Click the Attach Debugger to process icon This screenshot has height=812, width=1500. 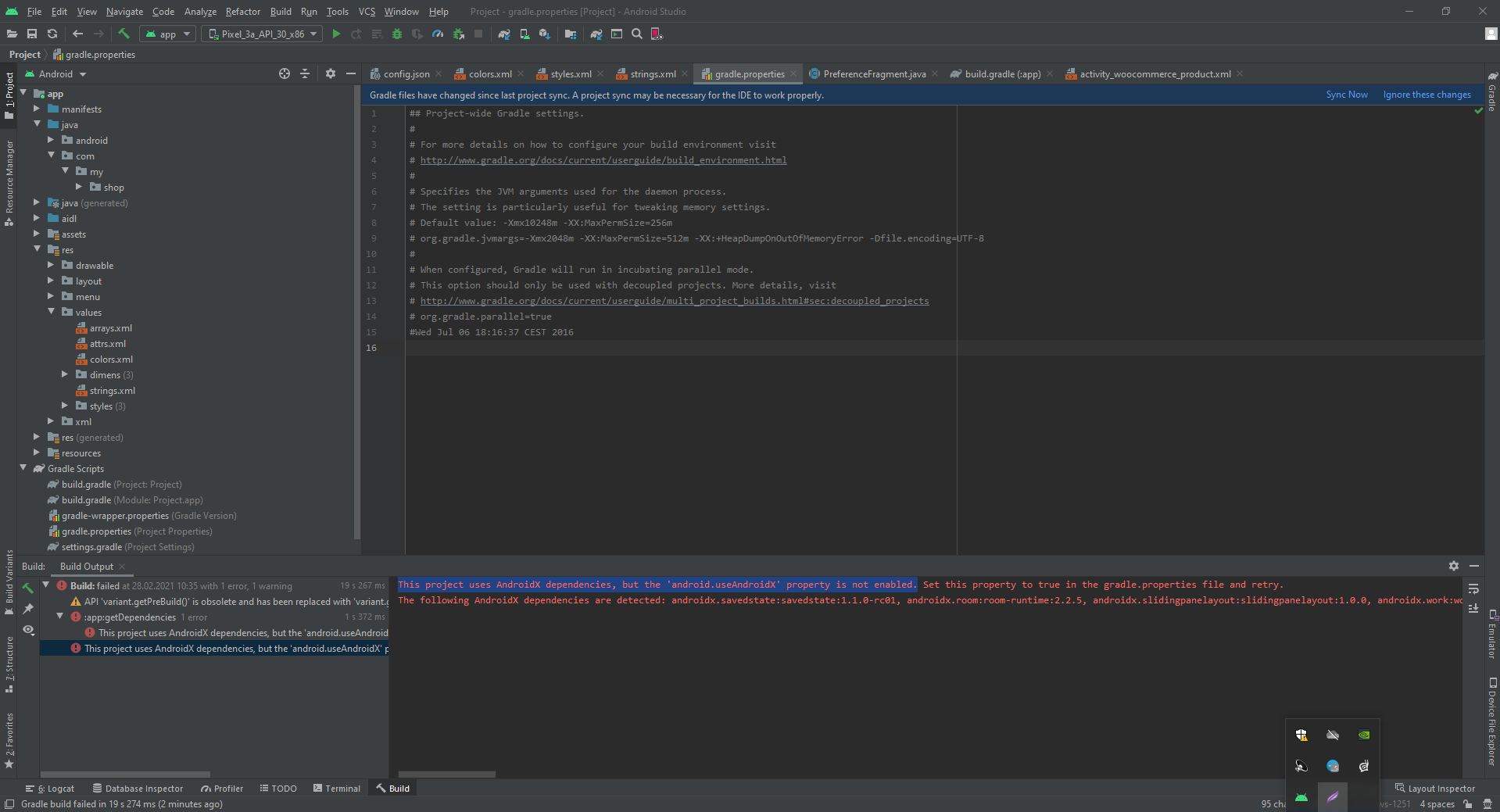click(458, 34)
